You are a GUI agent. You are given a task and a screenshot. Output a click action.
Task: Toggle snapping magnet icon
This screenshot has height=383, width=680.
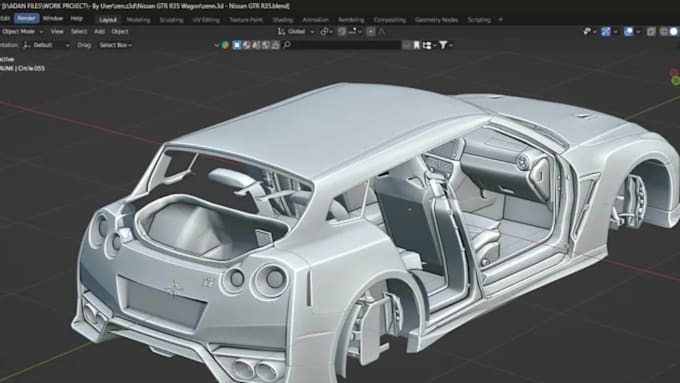pyautogui.click(x=342, y=32)
